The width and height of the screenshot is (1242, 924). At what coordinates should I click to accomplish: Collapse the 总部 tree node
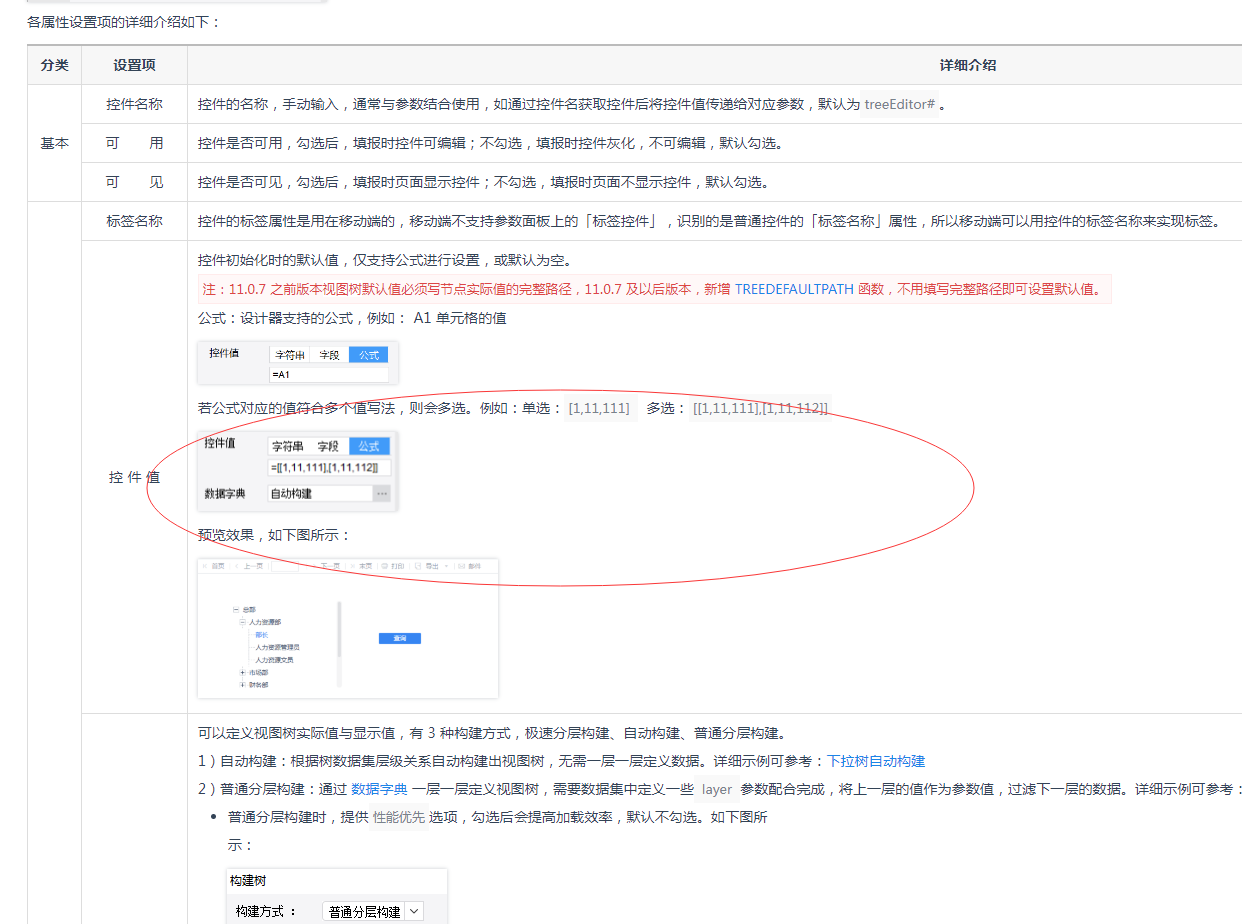[235, 609]
